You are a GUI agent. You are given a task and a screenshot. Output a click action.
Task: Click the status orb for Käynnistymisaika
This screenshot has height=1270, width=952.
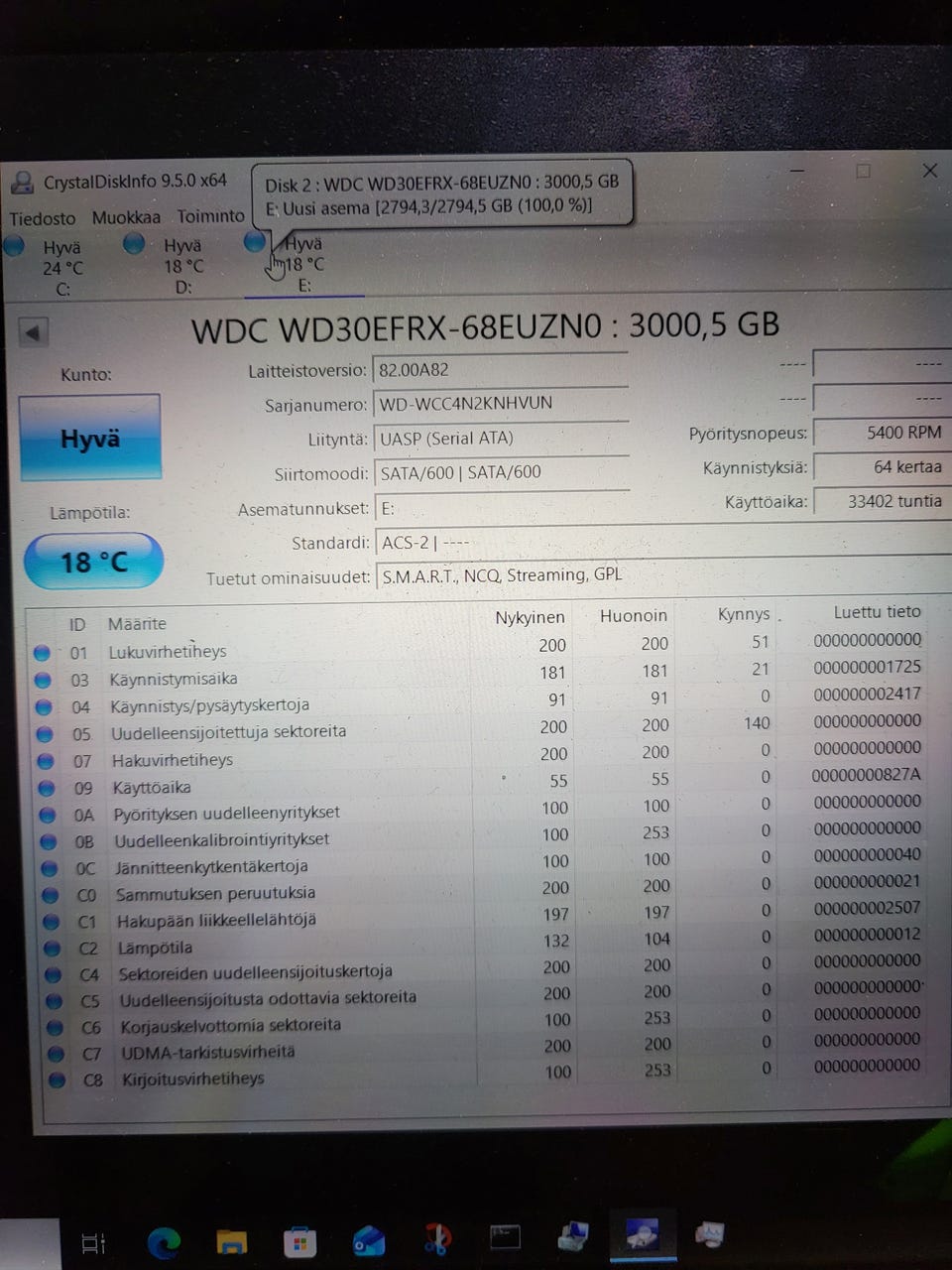point(43,680)
